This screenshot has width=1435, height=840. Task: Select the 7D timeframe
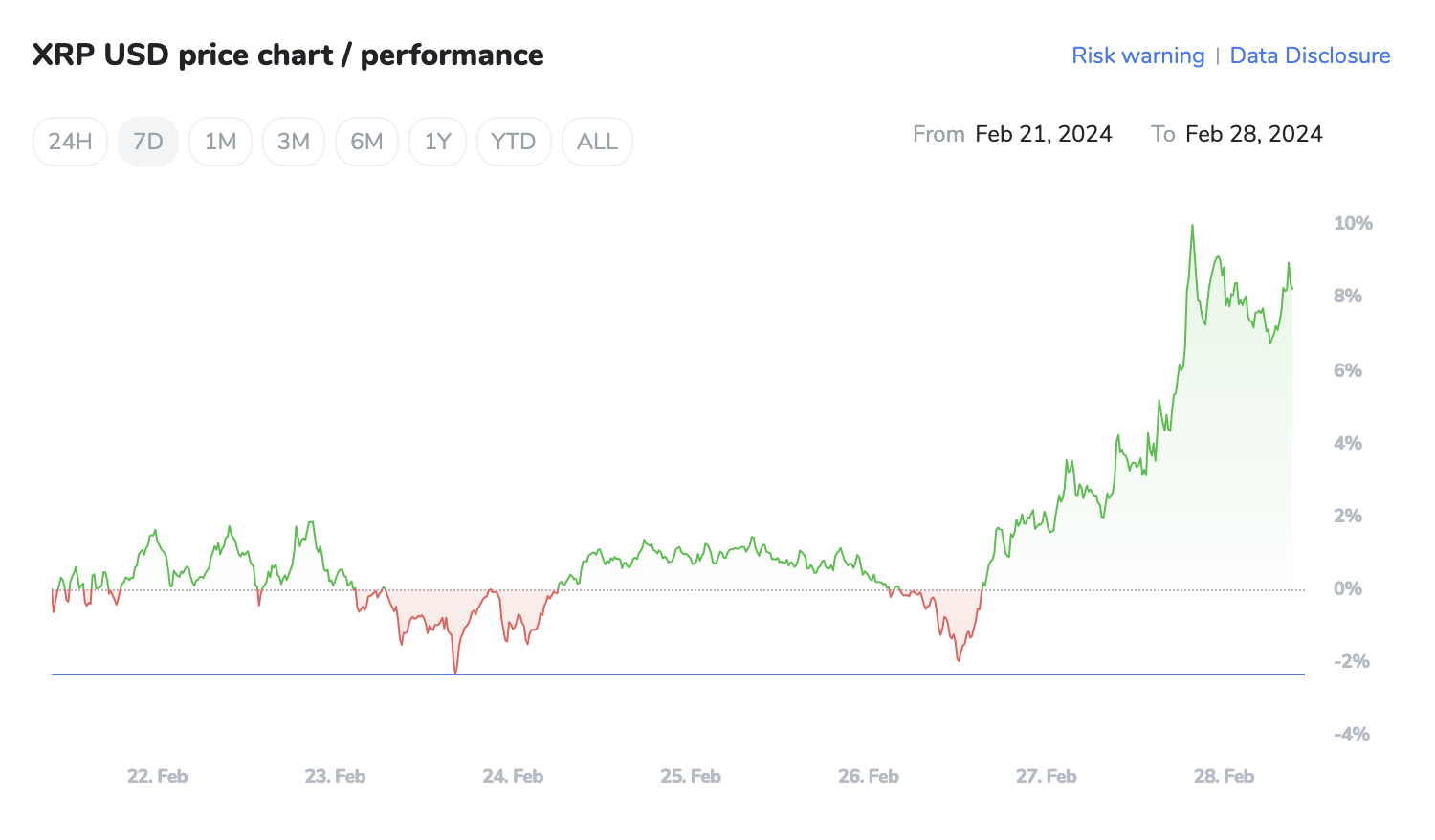(x=148, y=141)
